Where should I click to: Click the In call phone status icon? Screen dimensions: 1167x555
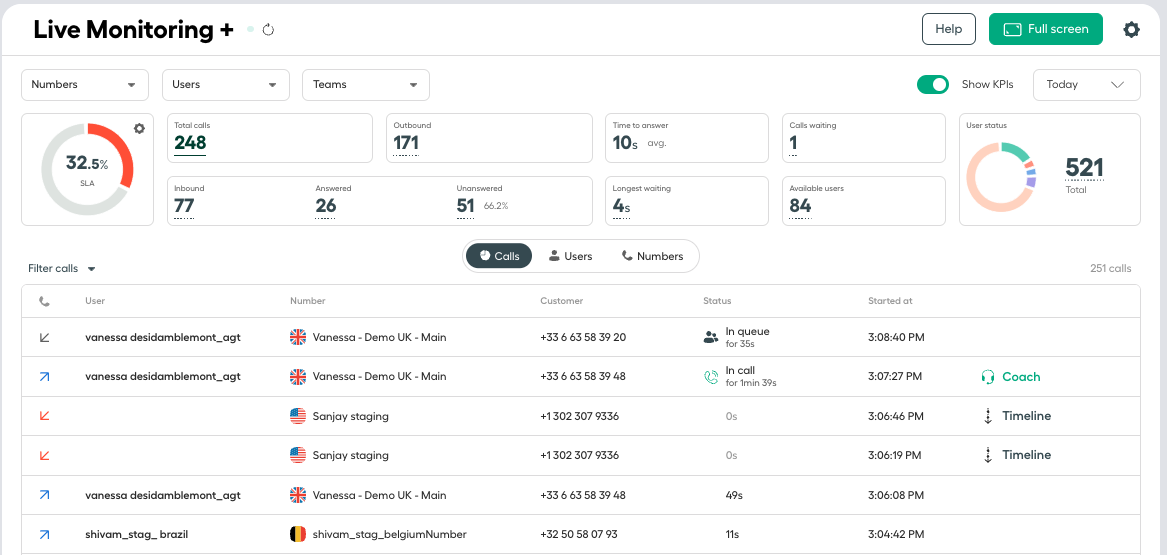click(x=711, y=376)
